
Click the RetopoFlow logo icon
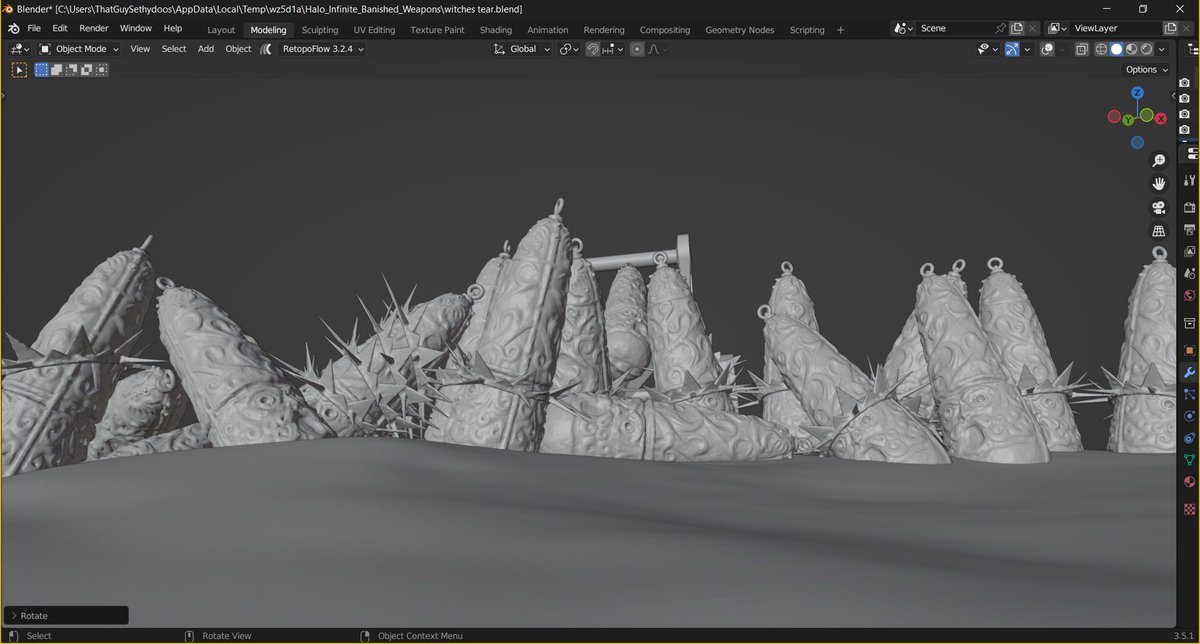click(x=267, y=49)
